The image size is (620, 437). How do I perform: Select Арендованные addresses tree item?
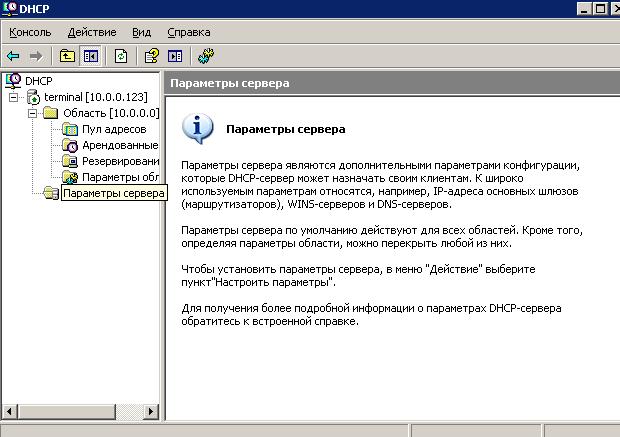click(119, 145)
